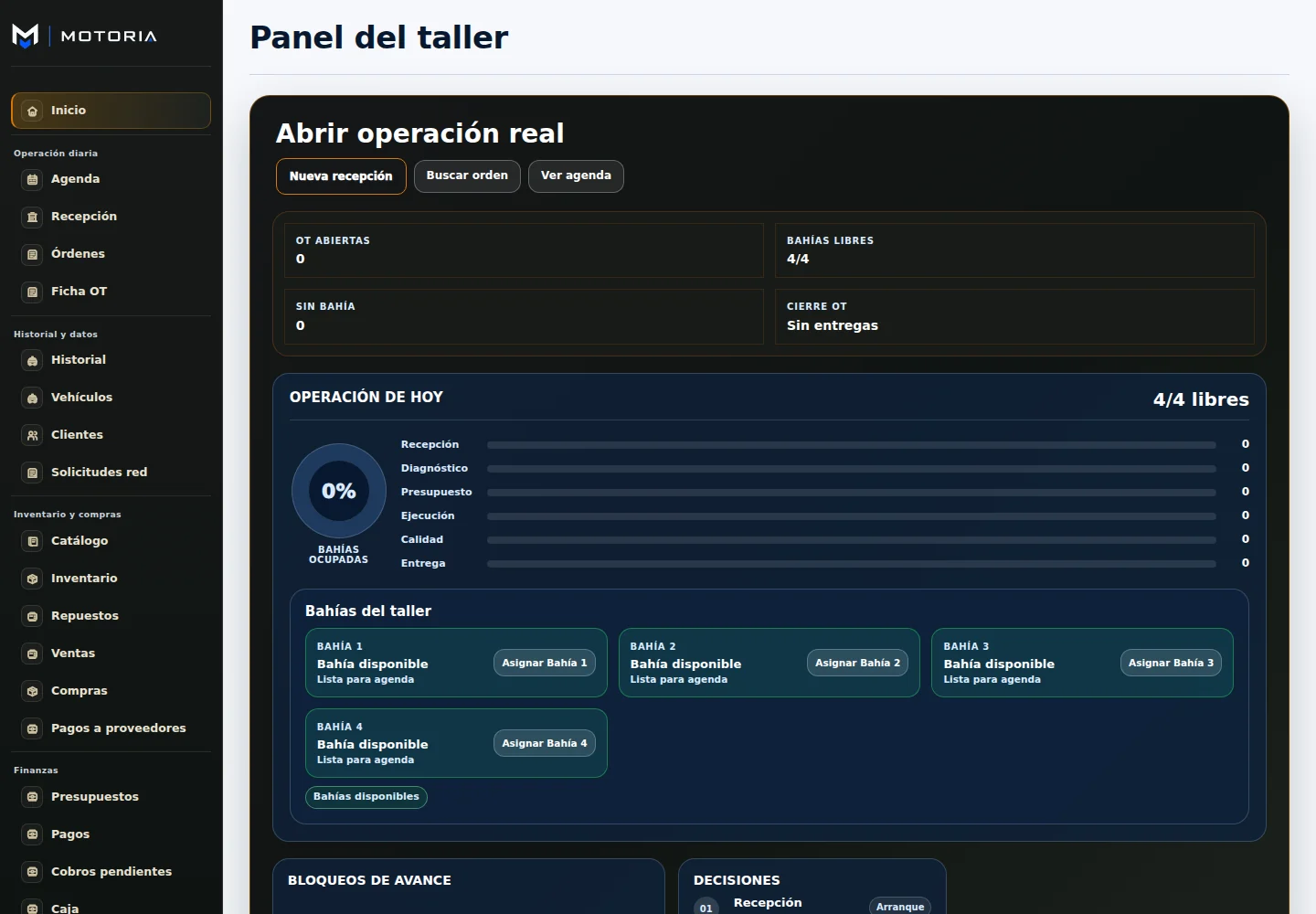Click the Diagnóstico progress bar
1316x914 pixels.
(x=851, y=469)
